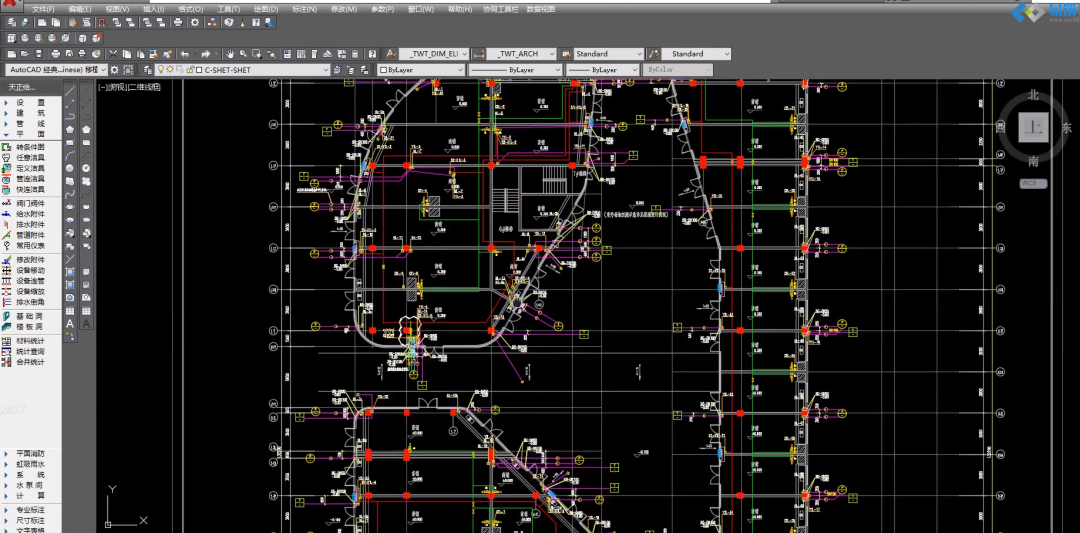1080x533 pixels.
Task: Click the Help question mark icon near dimension style
Action: (x=372, y=53)
